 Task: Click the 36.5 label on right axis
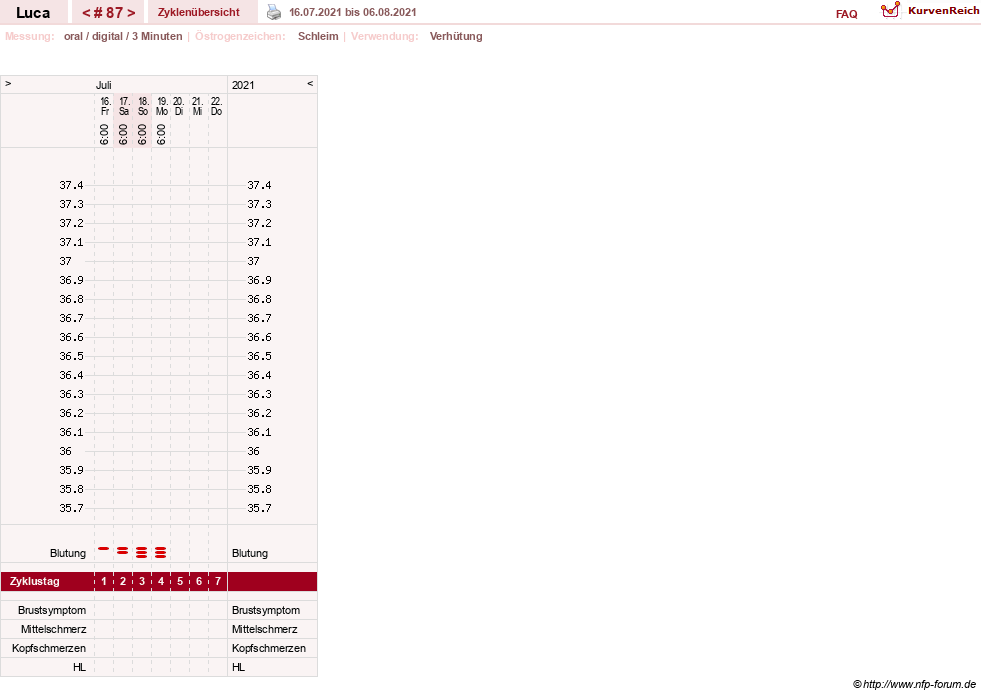point(259,356)
